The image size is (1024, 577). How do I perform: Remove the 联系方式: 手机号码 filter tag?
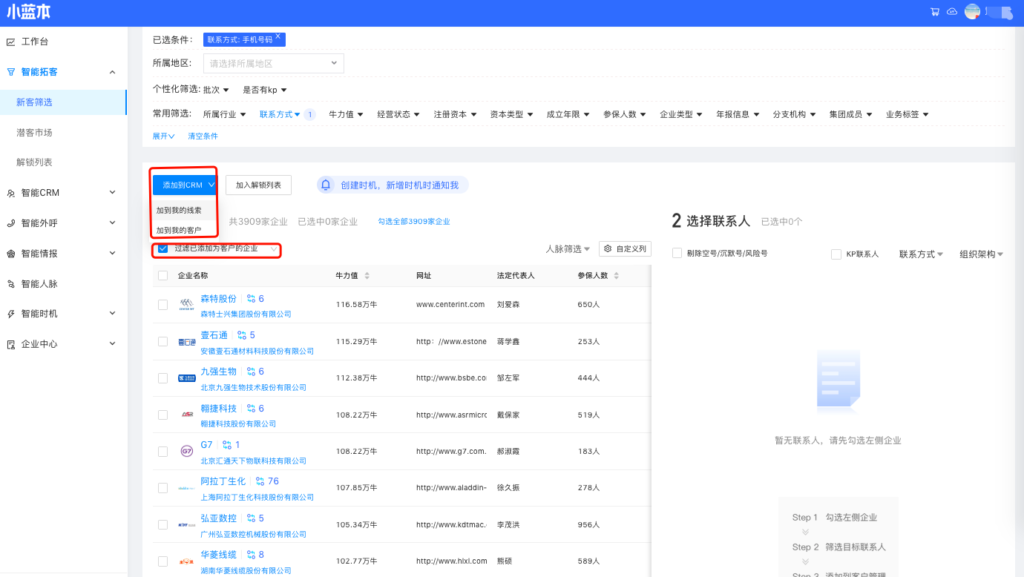click(x=278, y=37)
